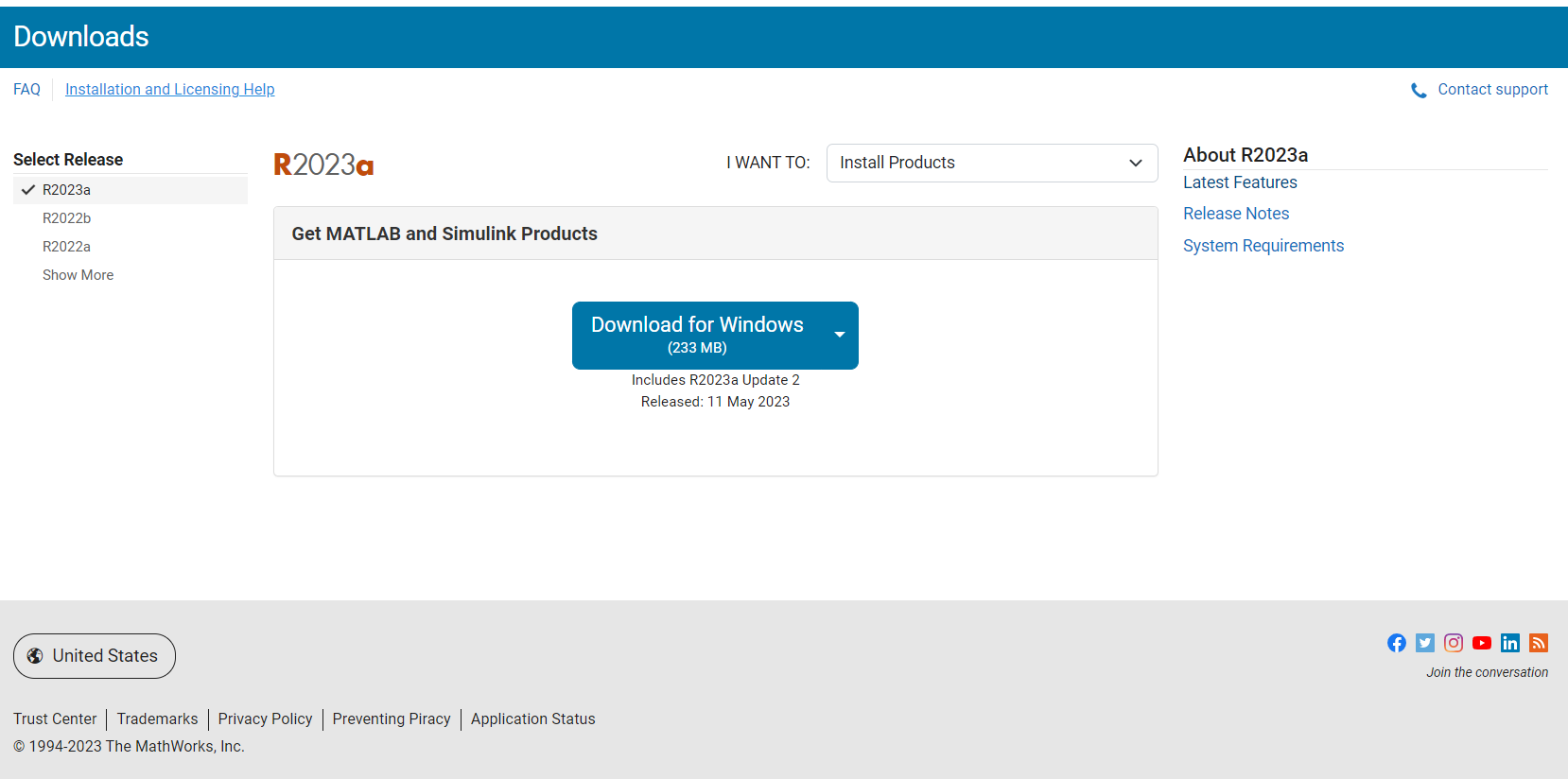The image size is (1568, 779).
Task: Open the FAQ link
Action: [x=26, y=90]
